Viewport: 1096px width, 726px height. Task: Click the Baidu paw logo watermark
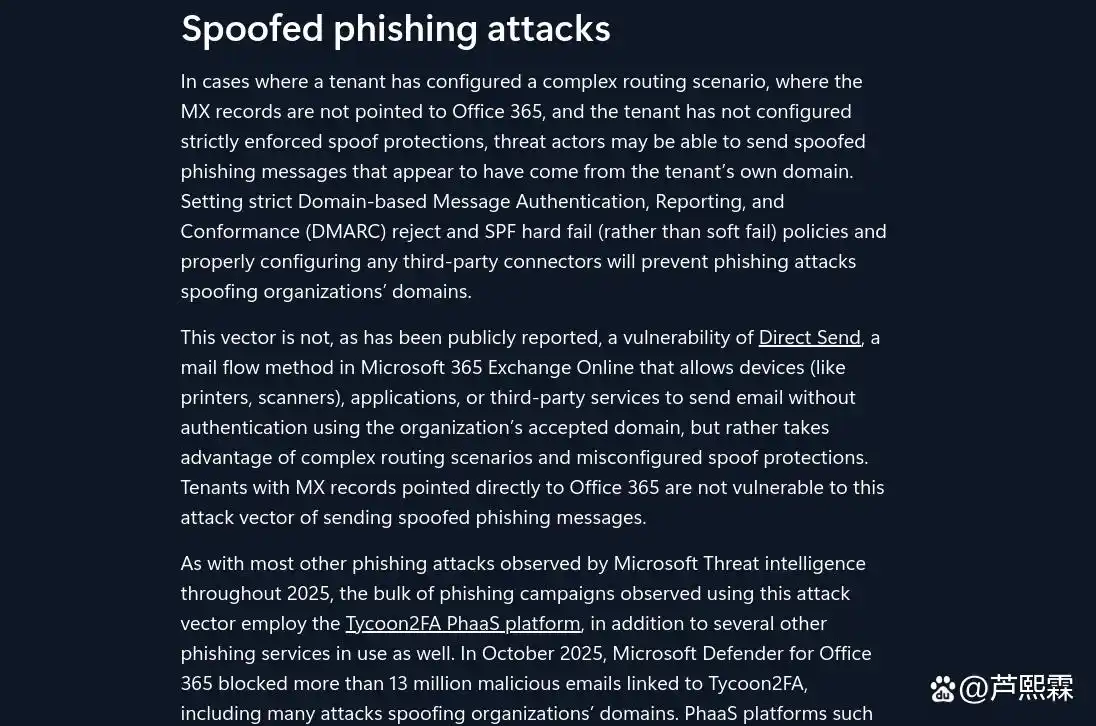tap(942, 689)
